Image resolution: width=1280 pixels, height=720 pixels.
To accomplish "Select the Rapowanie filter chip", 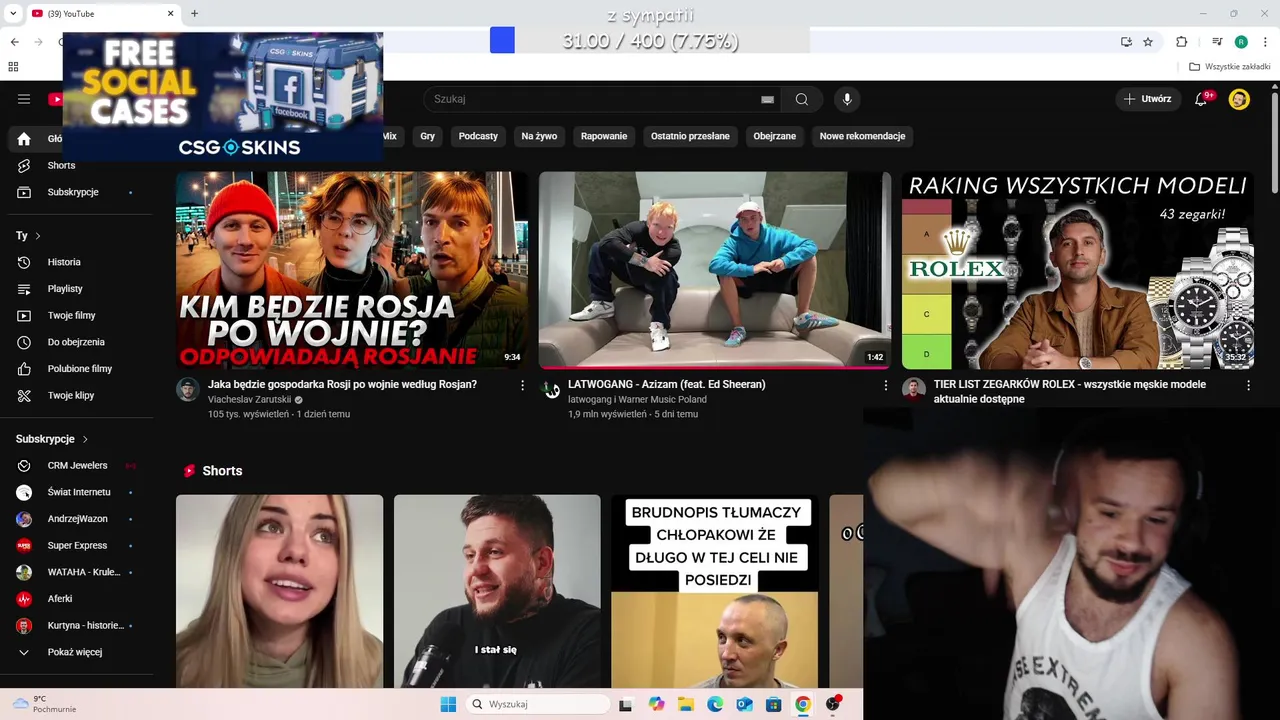I will click(x=604, y=136).
